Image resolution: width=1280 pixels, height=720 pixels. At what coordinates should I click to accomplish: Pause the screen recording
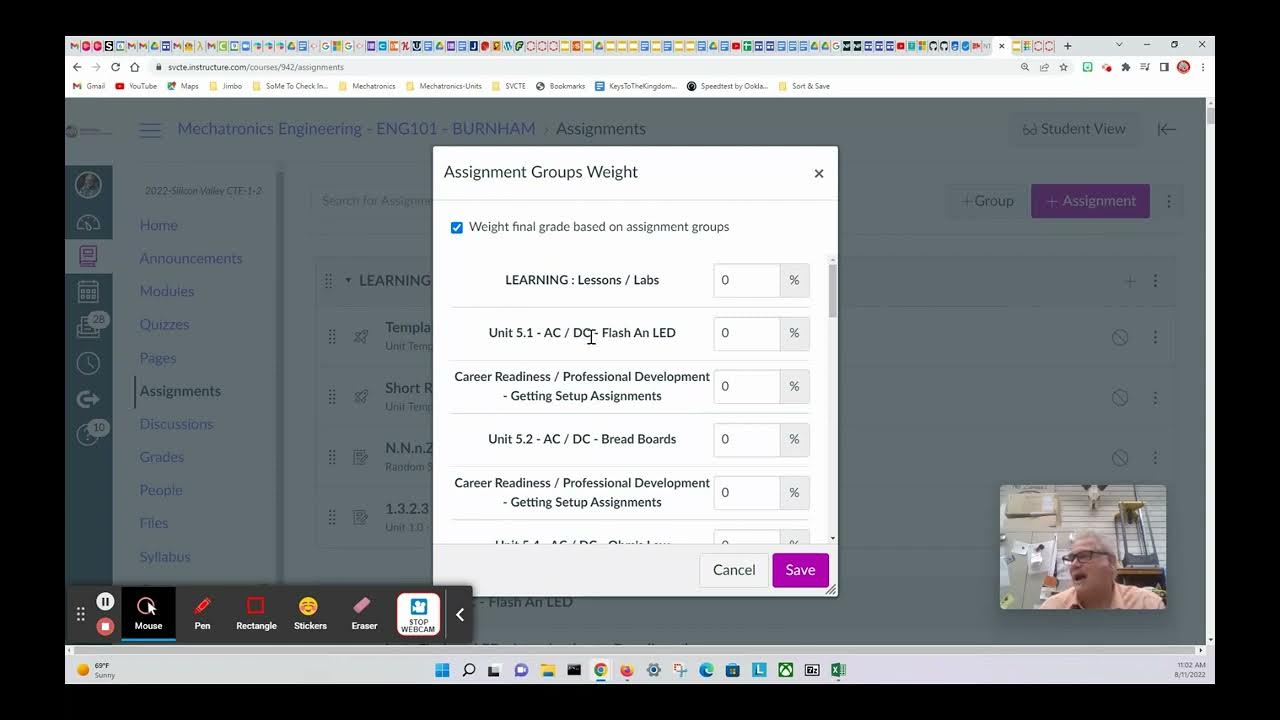(x=105, y=601)
